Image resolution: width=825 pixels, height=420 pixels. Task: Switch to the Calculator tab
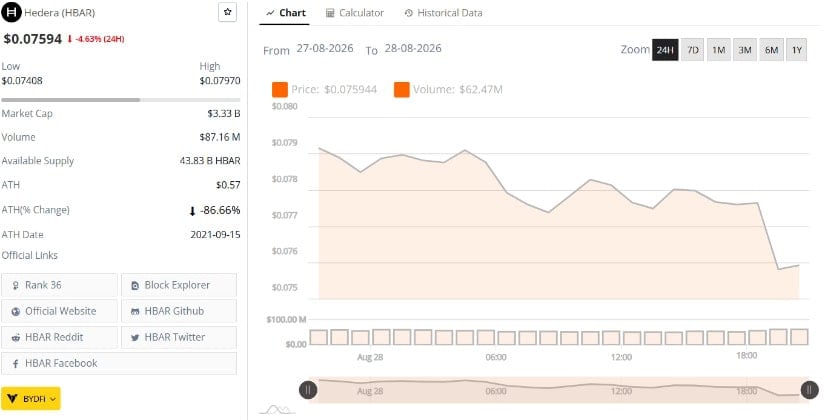[x=355, y=13]
